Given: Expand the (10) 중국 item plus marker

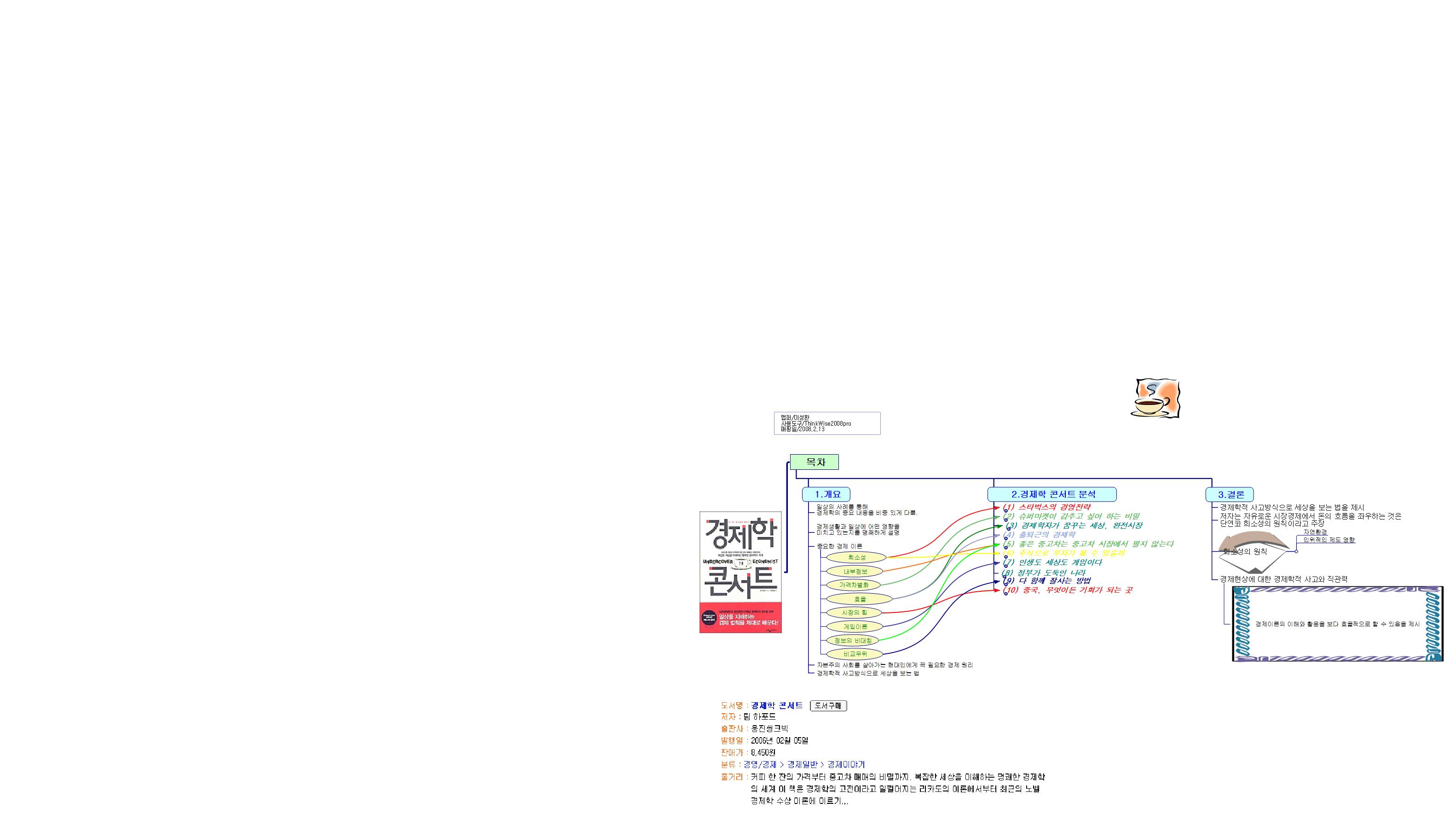Looking at the screenshot, I should tap(1005, 594).
